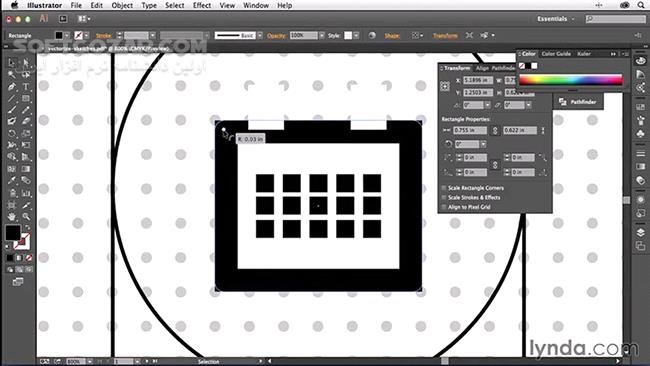Click the Stroke label link
This screenshot has height=366, width=650.
pyautogui.click(x=104, y=36)
